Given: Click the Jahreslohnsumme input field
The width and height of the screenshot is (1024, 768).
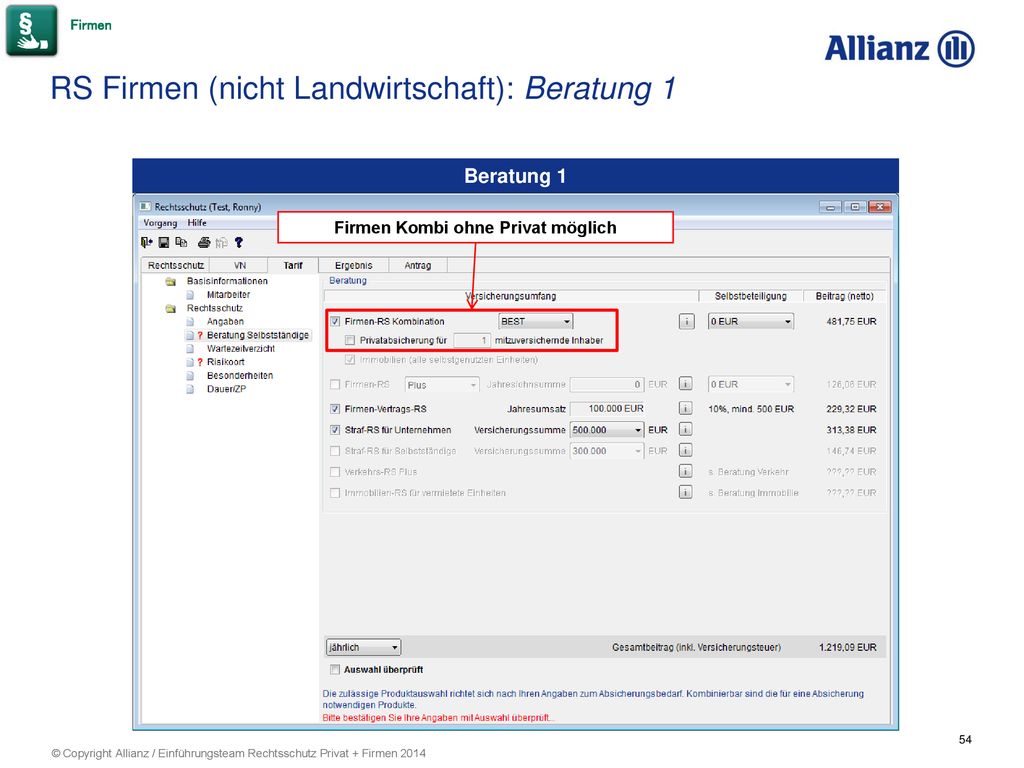Looking at the screenshot, I should point(607,385).
